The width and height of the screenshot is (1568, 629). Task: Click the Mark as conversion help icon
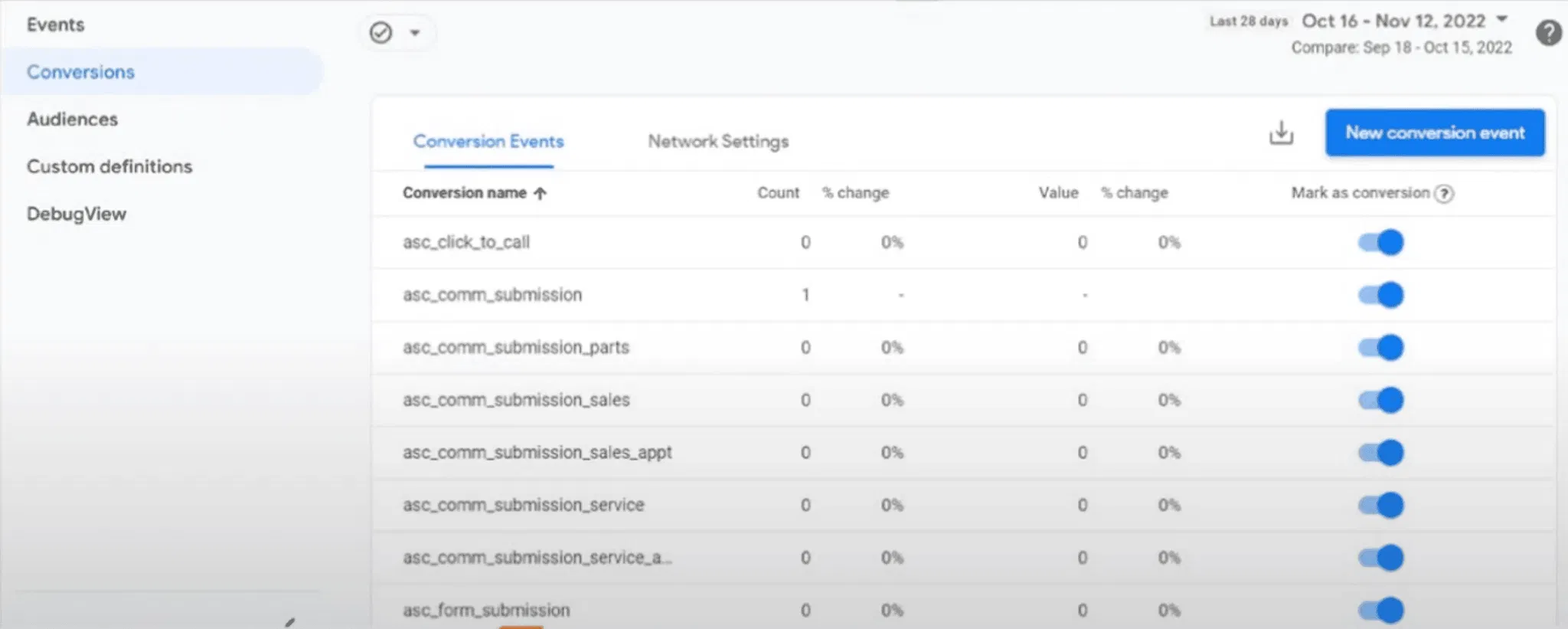click(1444, 194)
